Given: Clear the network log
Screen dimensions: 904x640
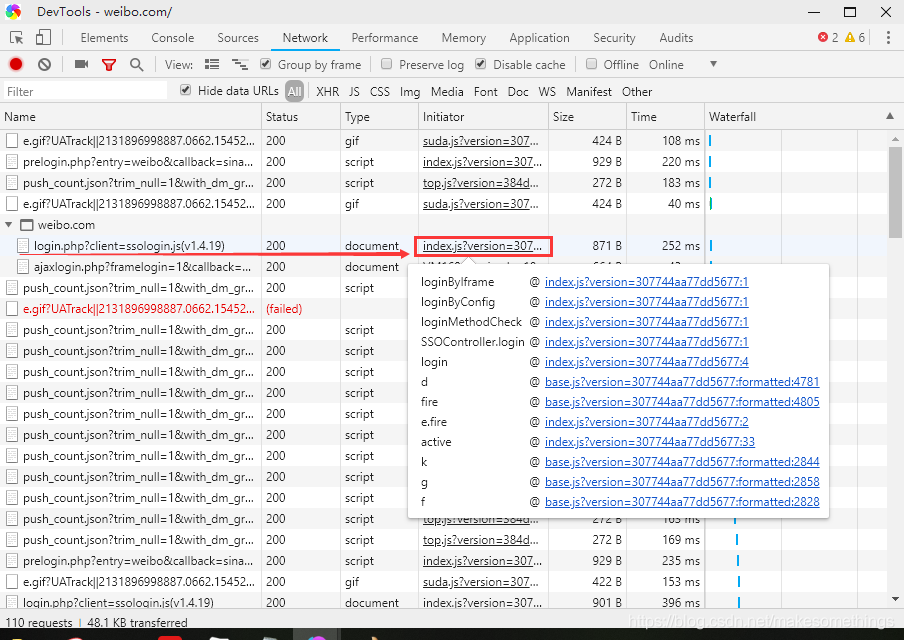Looking at the screenshot, I should click(x=44, y=65).
